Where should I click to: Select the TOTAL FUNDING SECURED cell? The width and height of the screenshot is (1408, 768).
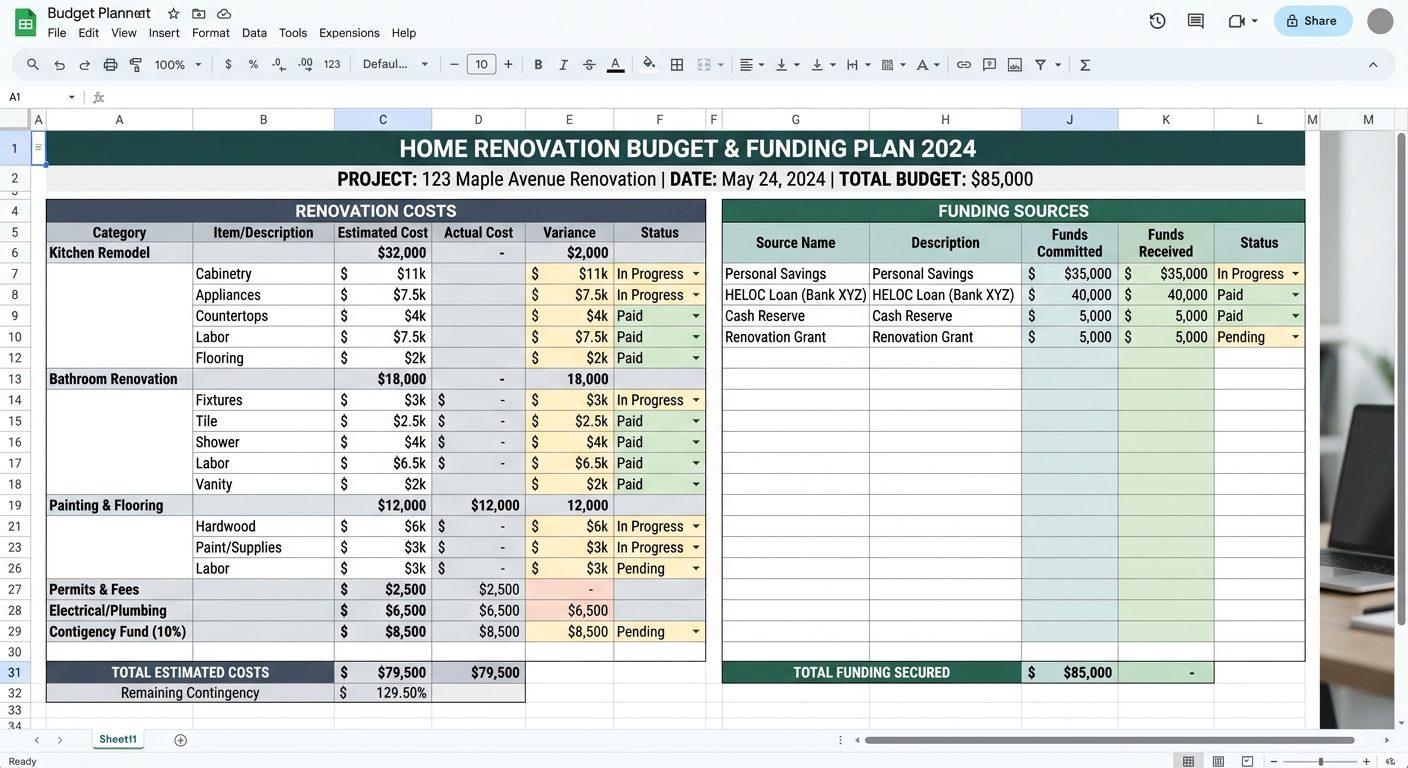point(872,672)
